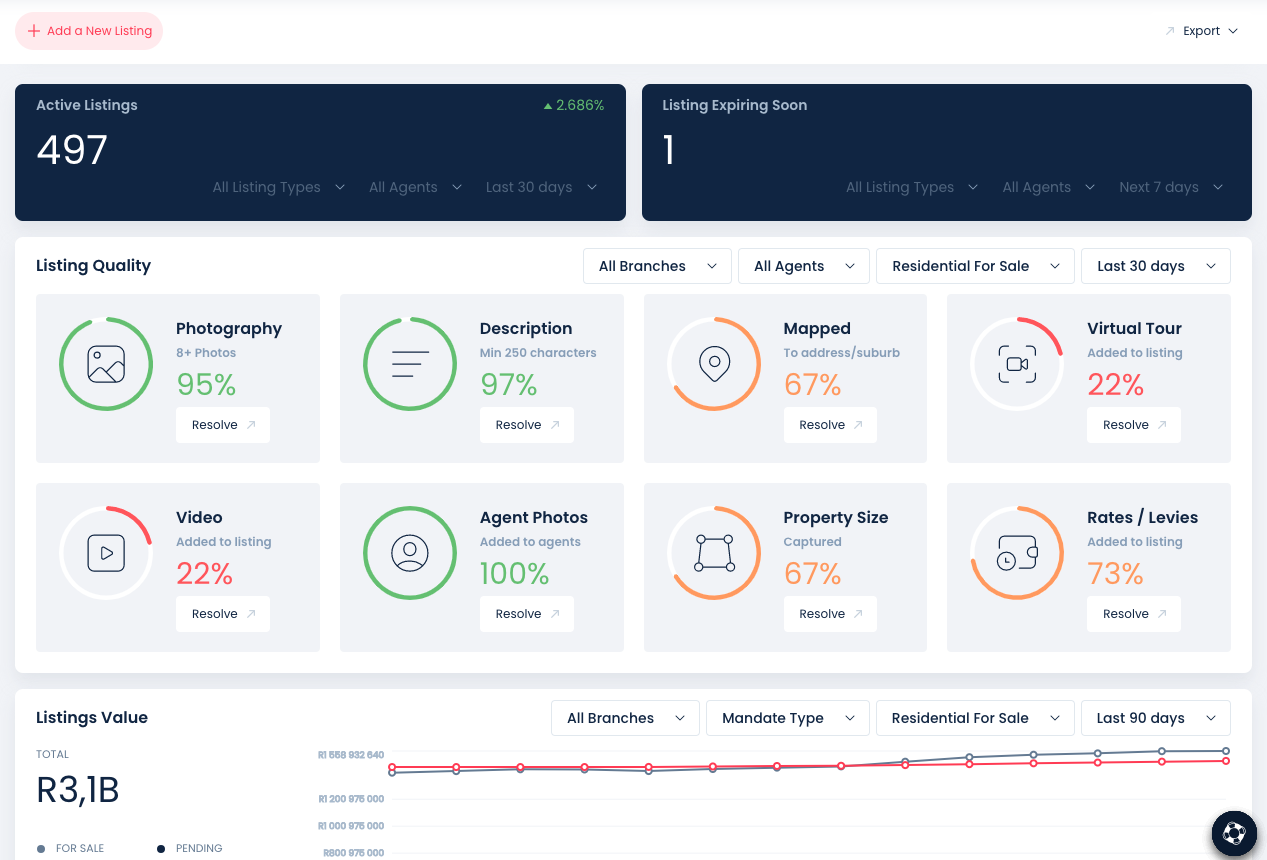1267x860 pixels.
Task: Select the Agent Photos profile icon
Action: (x=410, y=552)
